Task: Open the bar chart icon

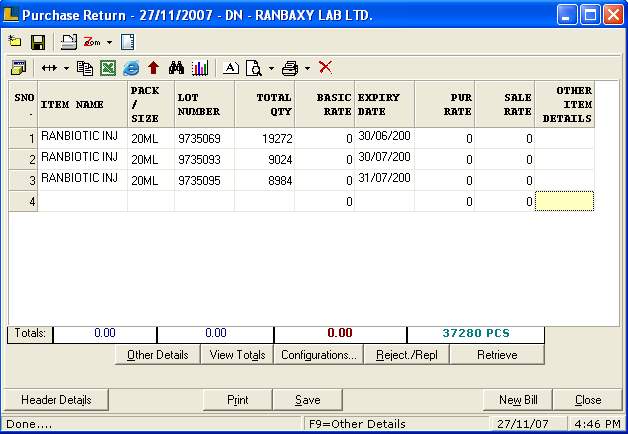Action: pos(200,68)
